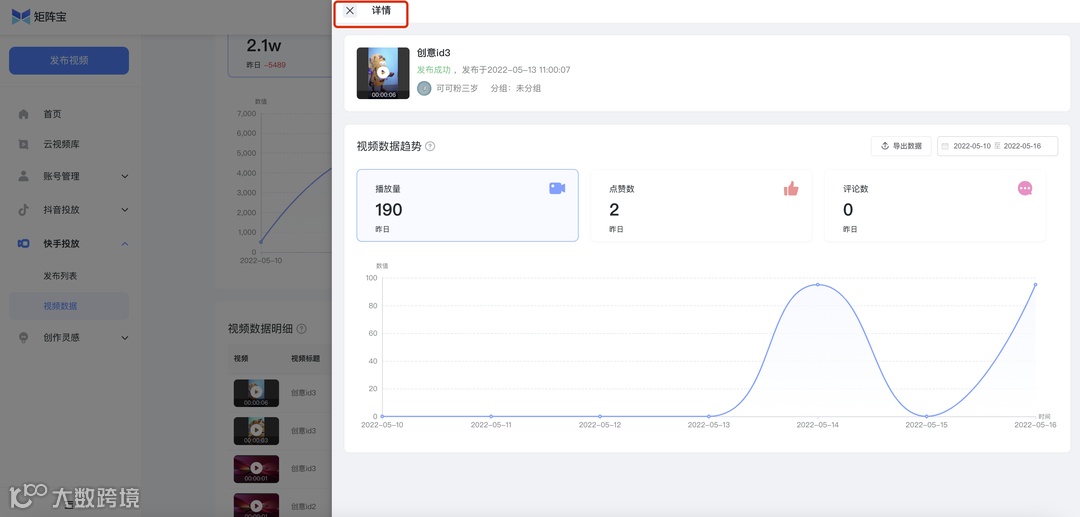This screenshot has height=517, width=1080.
Task: Select 视频数据 submenu item
Action: point(69,306)
